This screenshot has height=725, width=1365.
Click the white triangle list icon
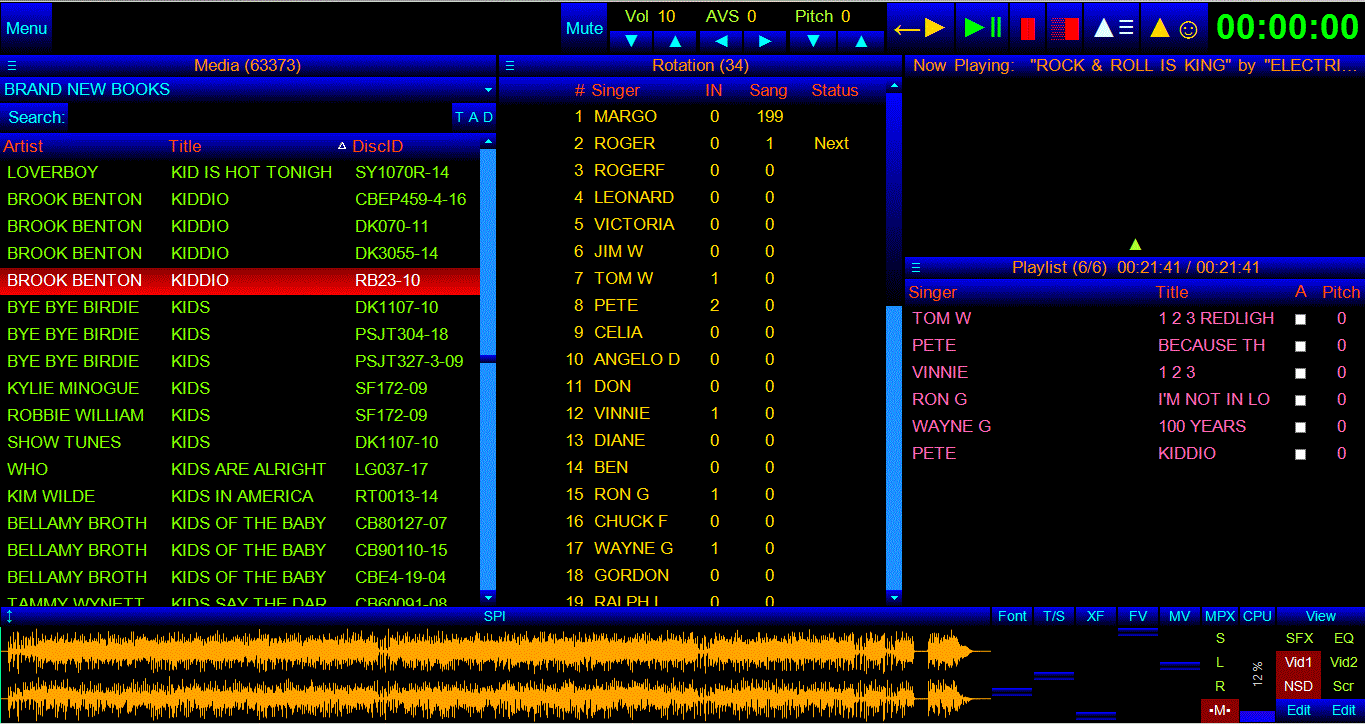[x=1113, y=28]
